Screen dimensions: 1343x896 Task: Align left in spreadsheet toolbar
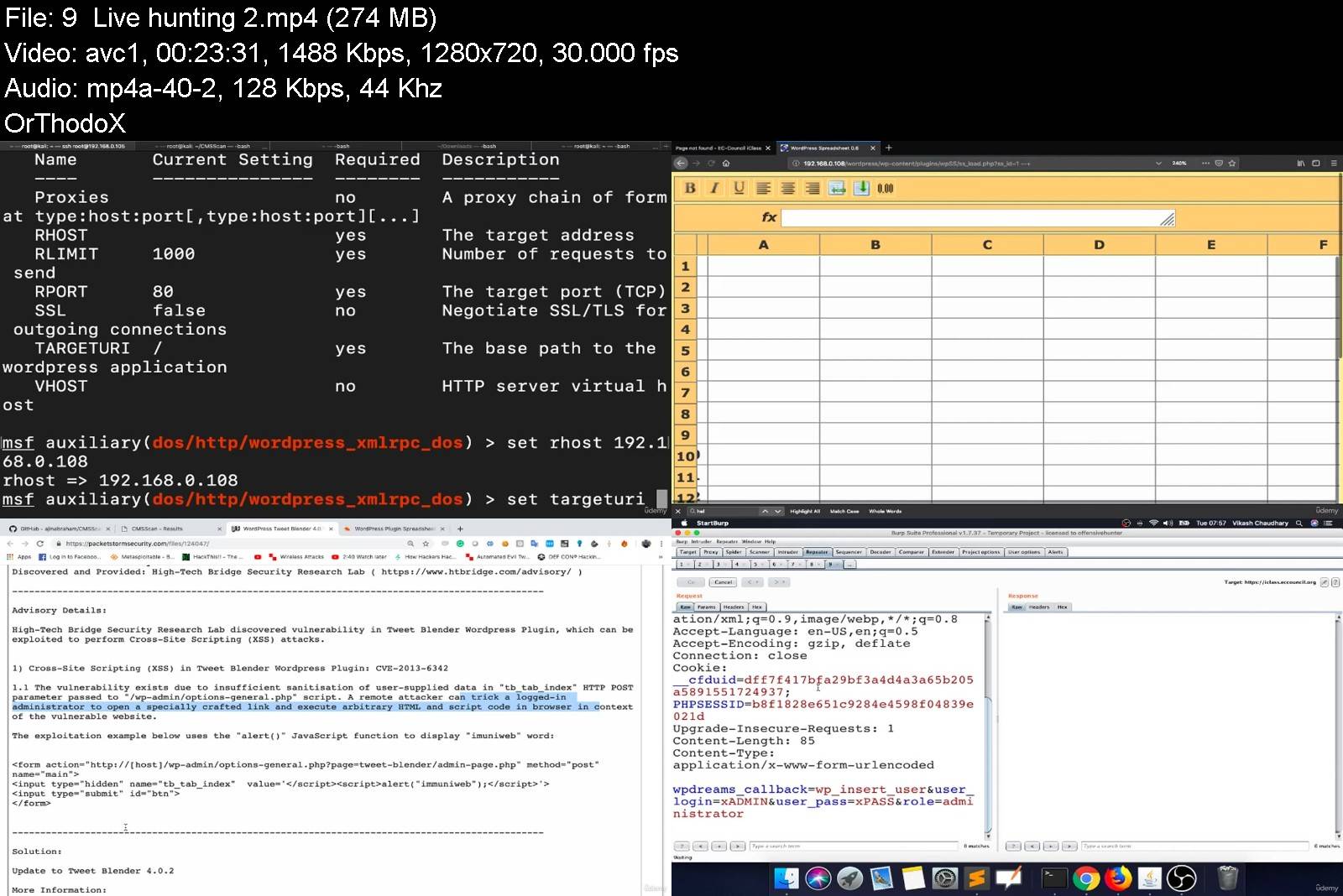coord(763,188)
